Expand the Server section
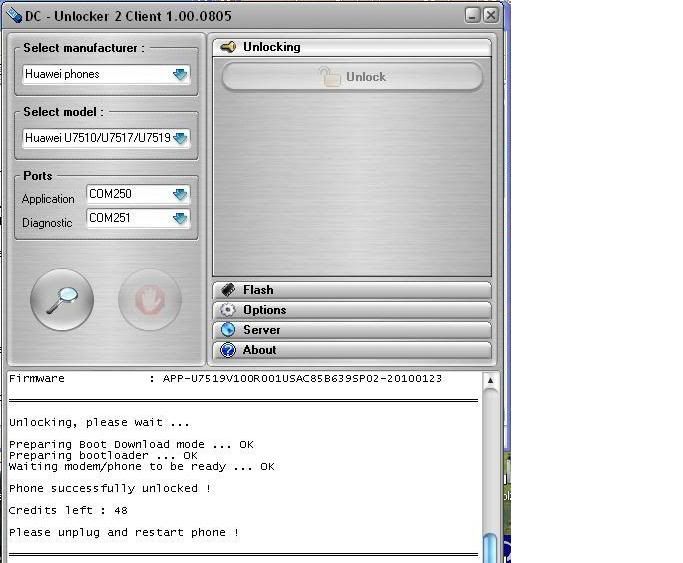The height and width of the screenshot is (563, 683). click(352, 330)
